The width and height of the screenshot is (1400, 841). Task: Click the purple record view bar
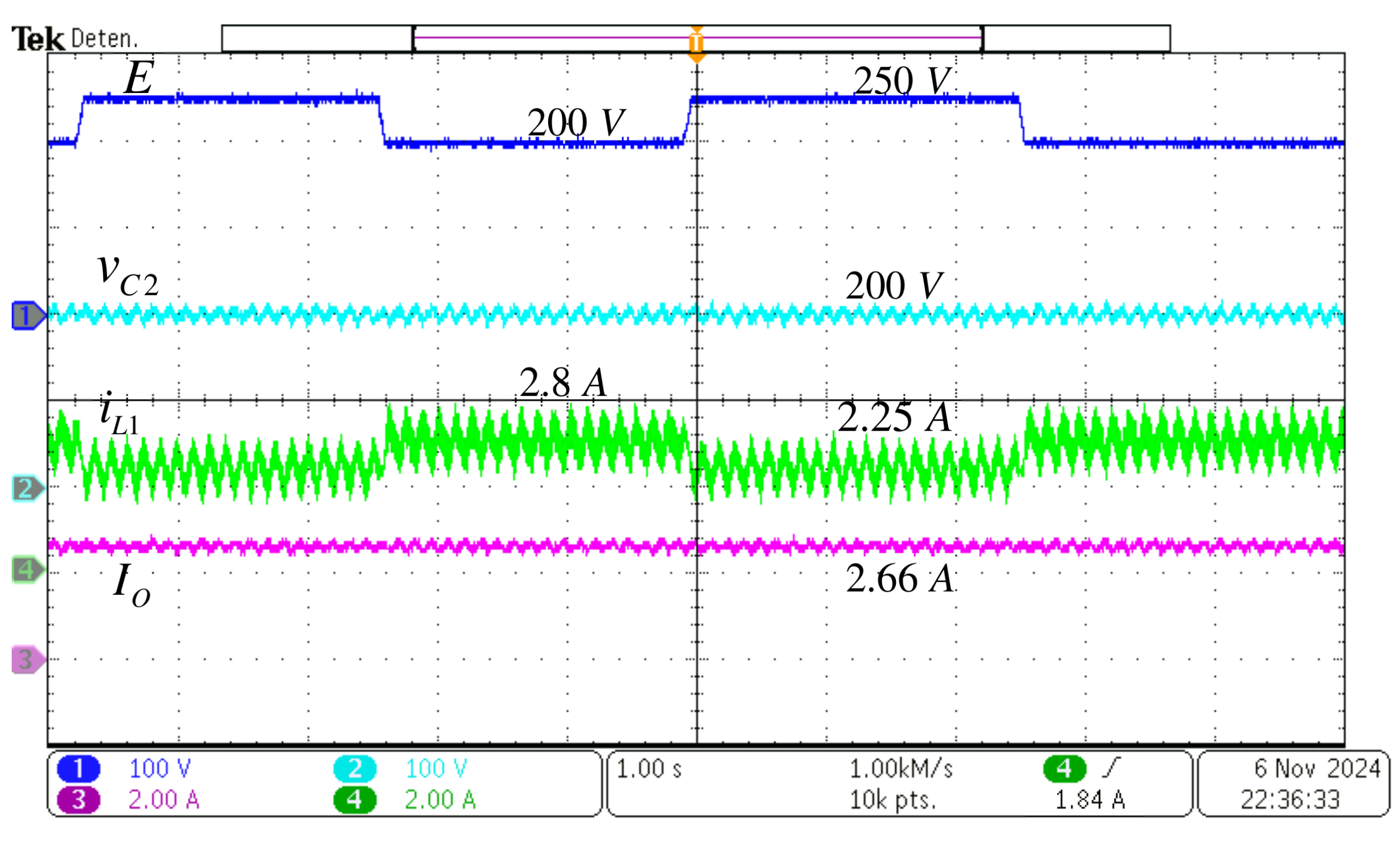pos(698,38)
